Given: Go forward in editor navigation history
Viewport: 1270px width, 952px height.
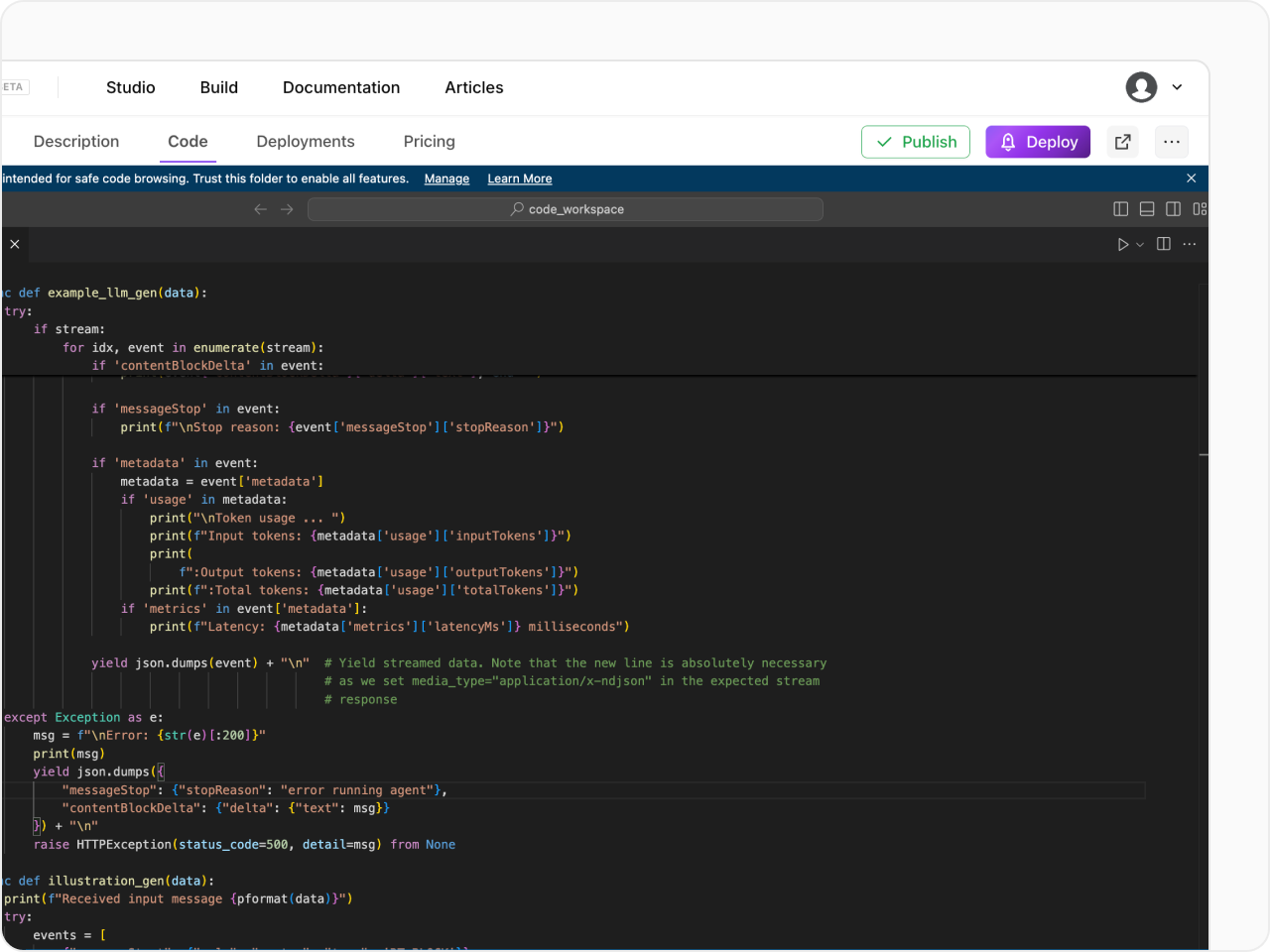Looking at the screenshot, I should tap(287, 209).
